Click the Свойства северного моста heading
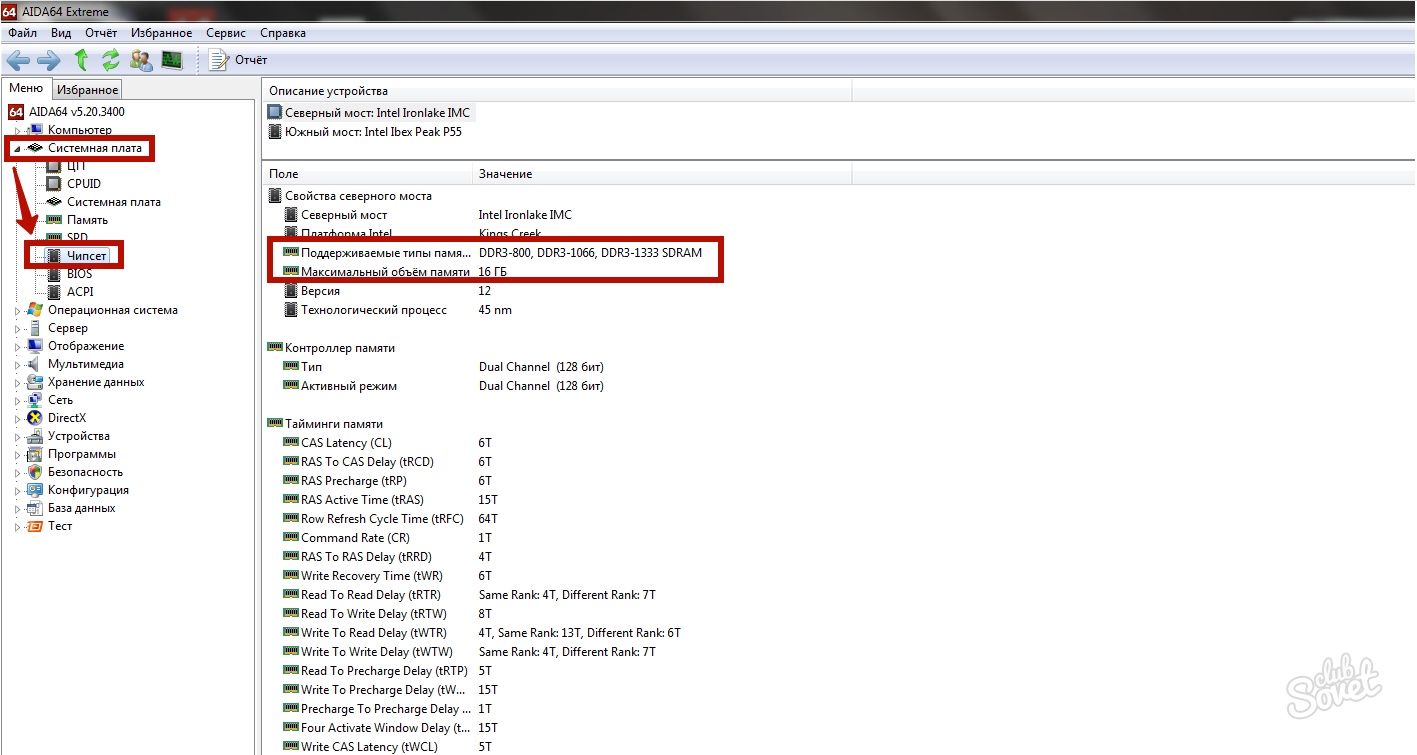 click(x=358, y=196)
